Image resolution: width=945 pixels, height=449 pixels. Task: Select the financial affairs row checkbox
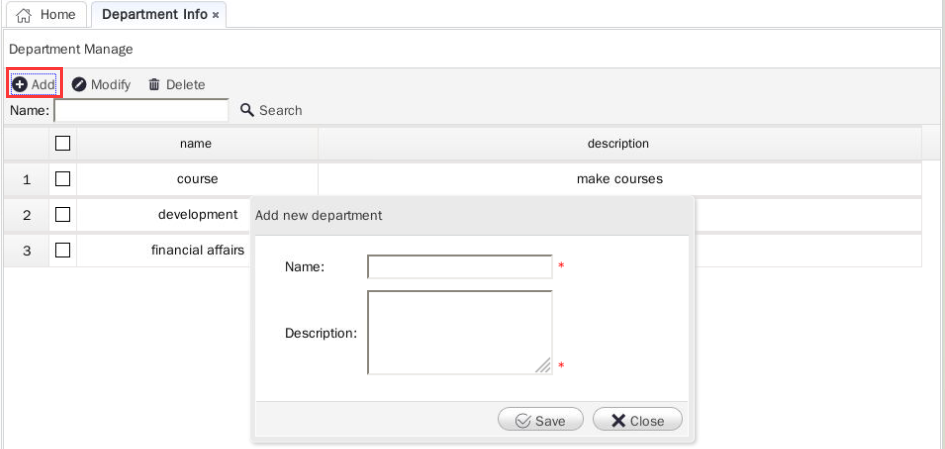tap(63, 250)
